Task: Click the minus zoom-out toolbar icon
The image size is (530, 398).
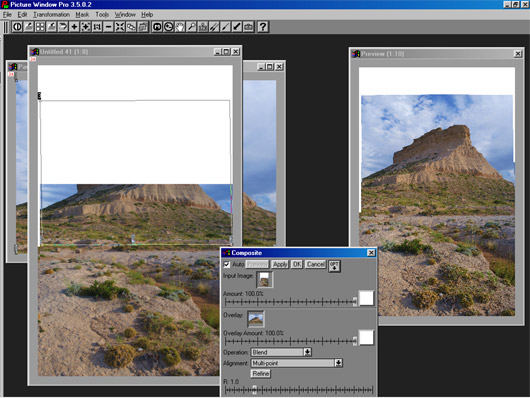Action: 108,27
